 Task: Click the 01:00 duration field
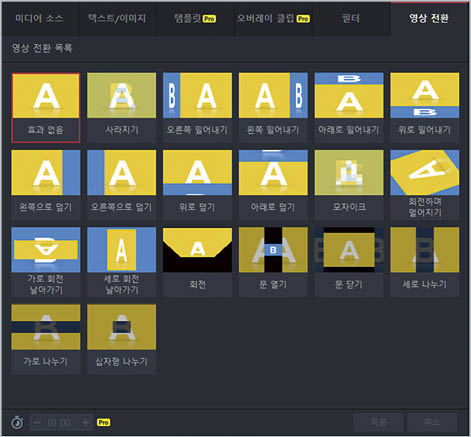59,423
